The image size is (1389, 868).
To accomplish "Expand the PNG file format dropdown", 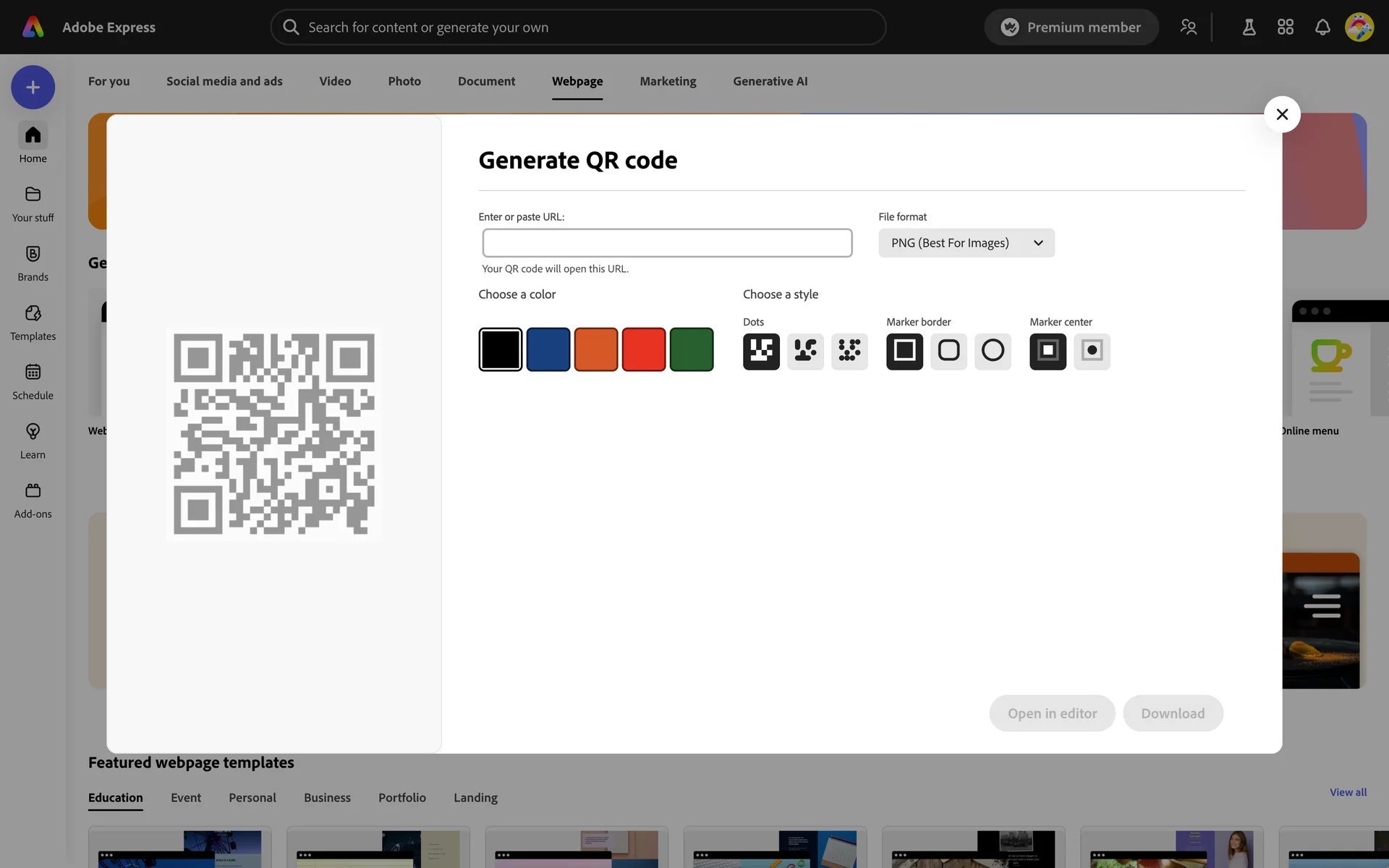I will coord(966,243).
